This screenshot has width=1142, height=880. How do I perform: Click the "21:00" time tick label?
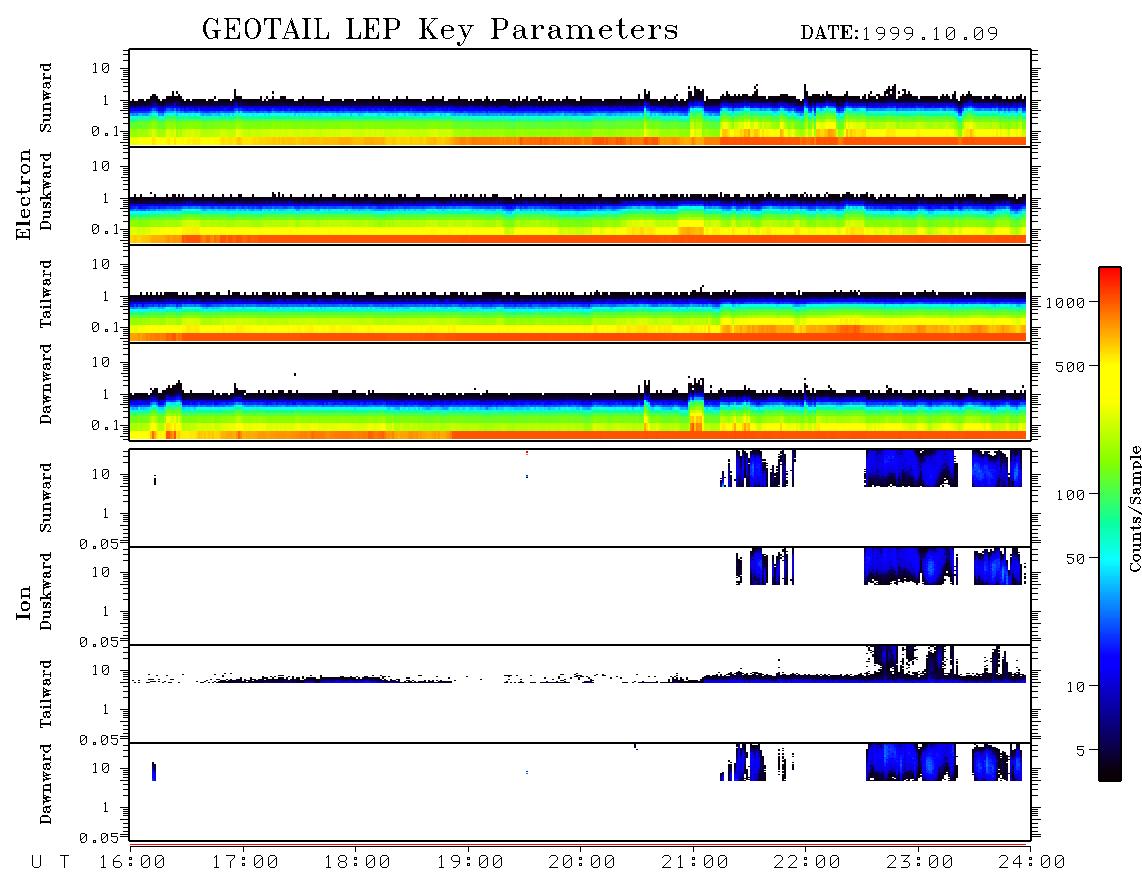(x=695, y=863)
